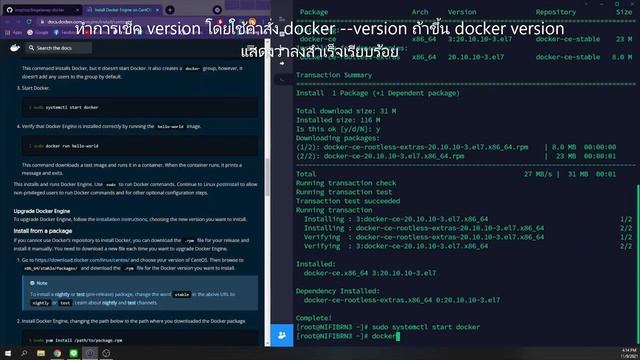Click the terminal window's green scrollbar
640x360 pixels.
click(638, 265)
